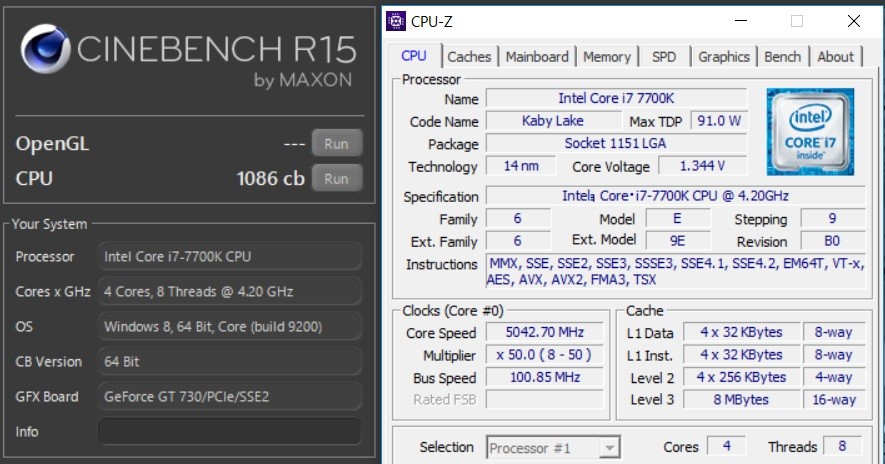The width and height of the screenshot is (885, 464).
Task: Click the Cores count value 4
Action: 726,446
